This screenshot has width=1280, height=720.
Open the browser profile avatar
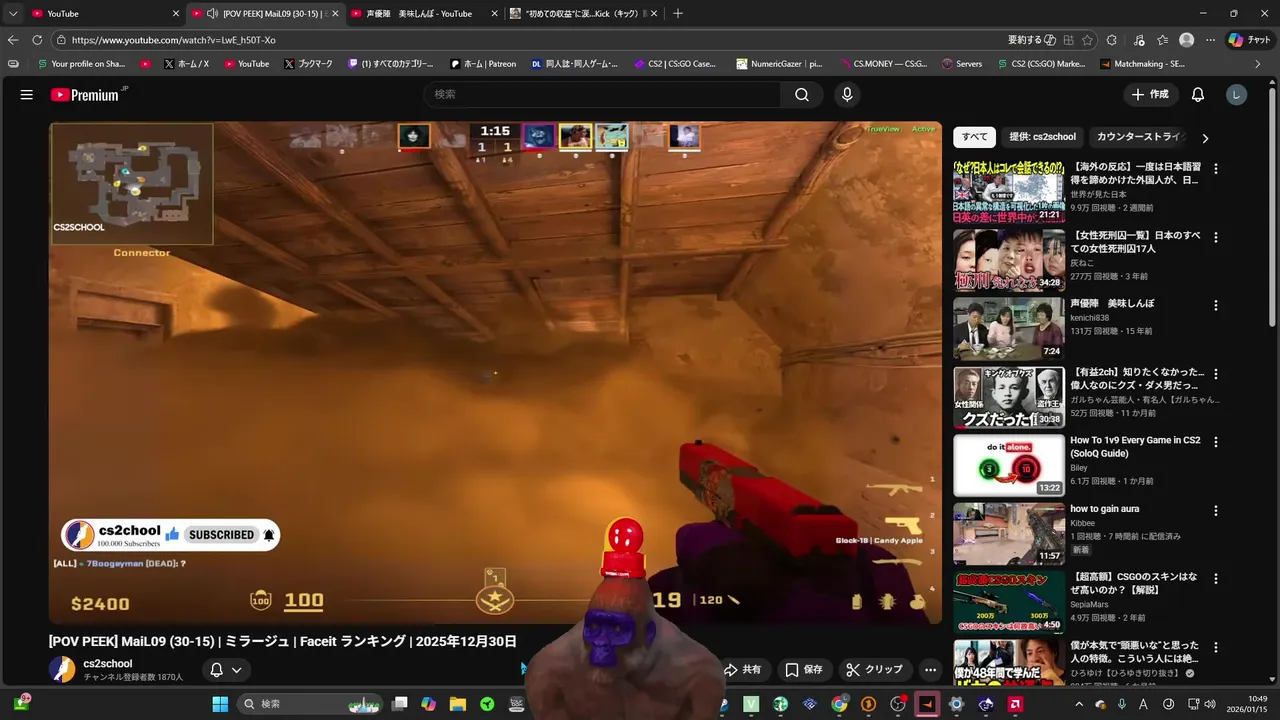point(1187,40)
